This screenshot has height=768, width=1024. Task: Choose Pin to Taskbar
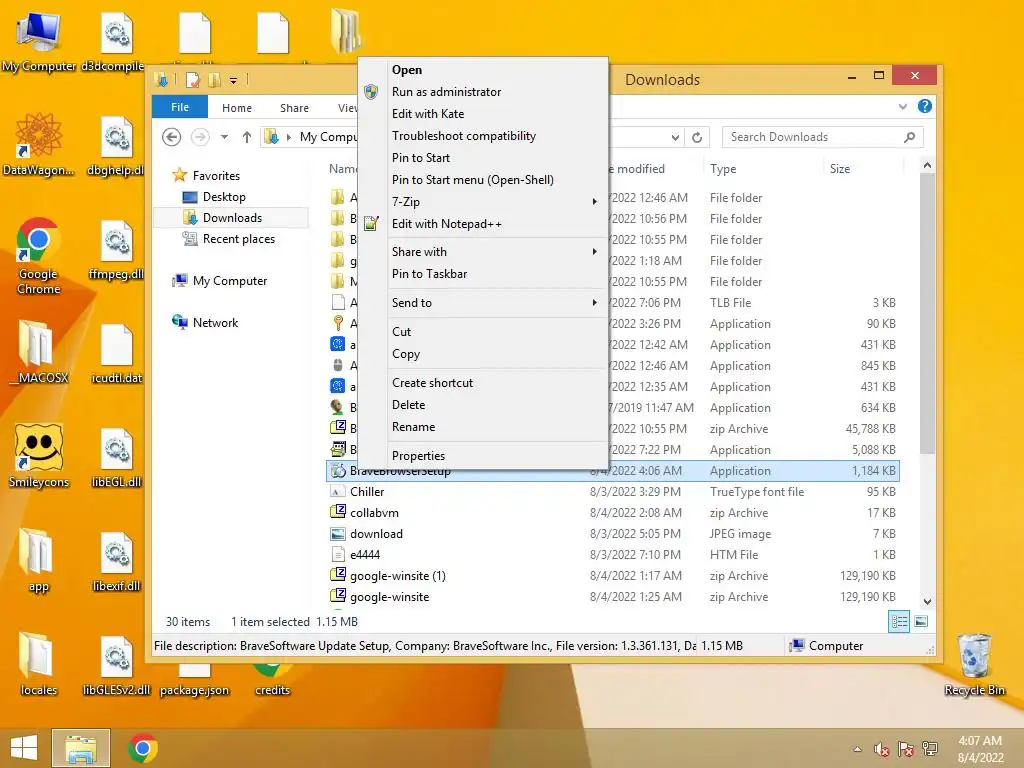483,274
